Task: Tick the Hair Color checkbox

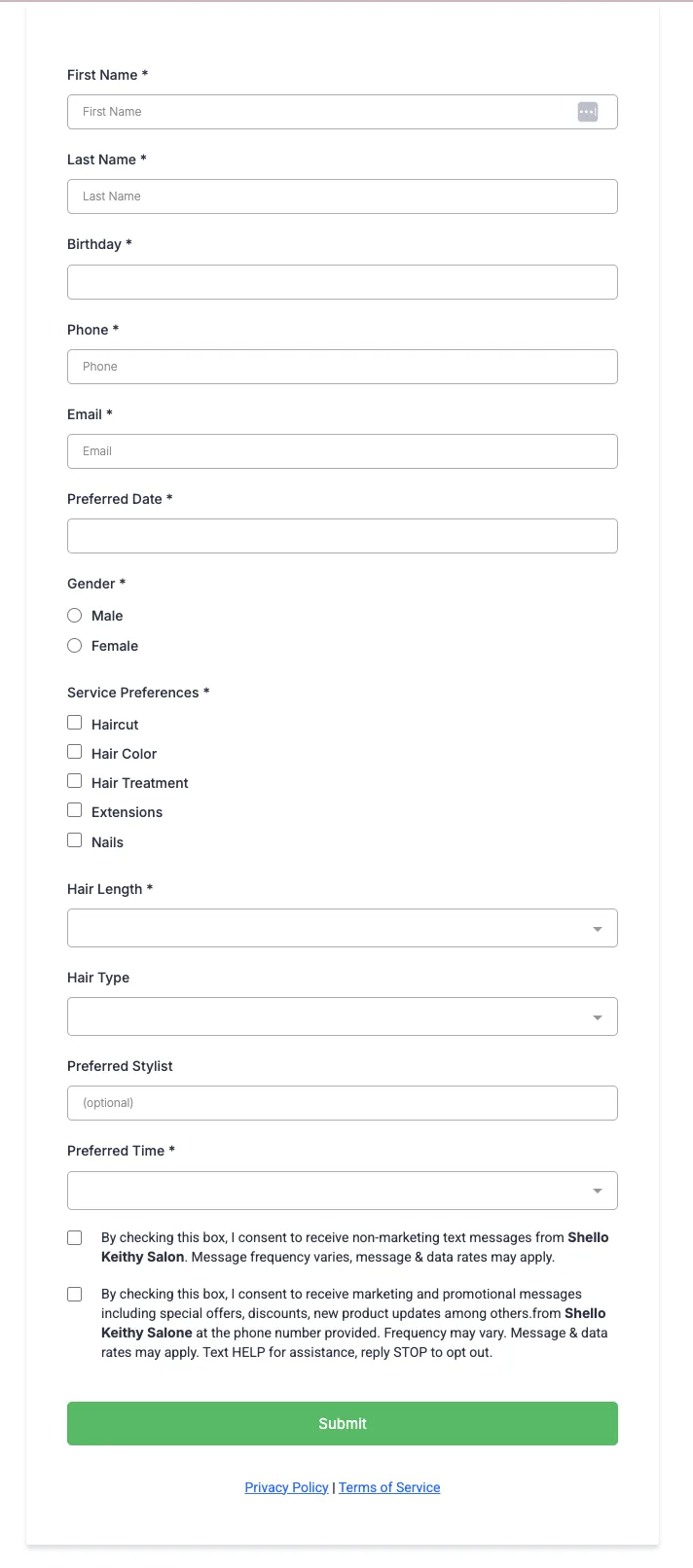Action: (75, 752)
